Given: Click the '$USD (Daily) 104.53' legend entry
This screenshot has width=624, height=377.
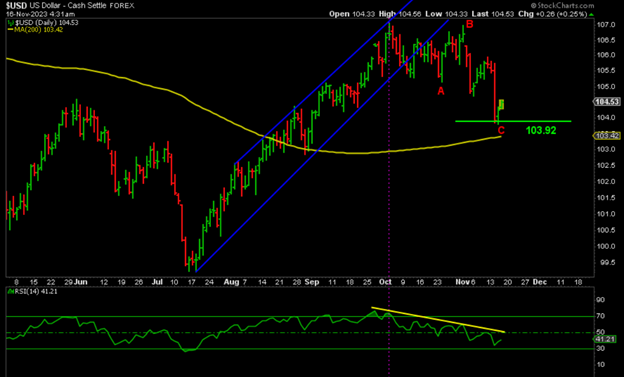Looking at the screenshot, I should 43,23.
